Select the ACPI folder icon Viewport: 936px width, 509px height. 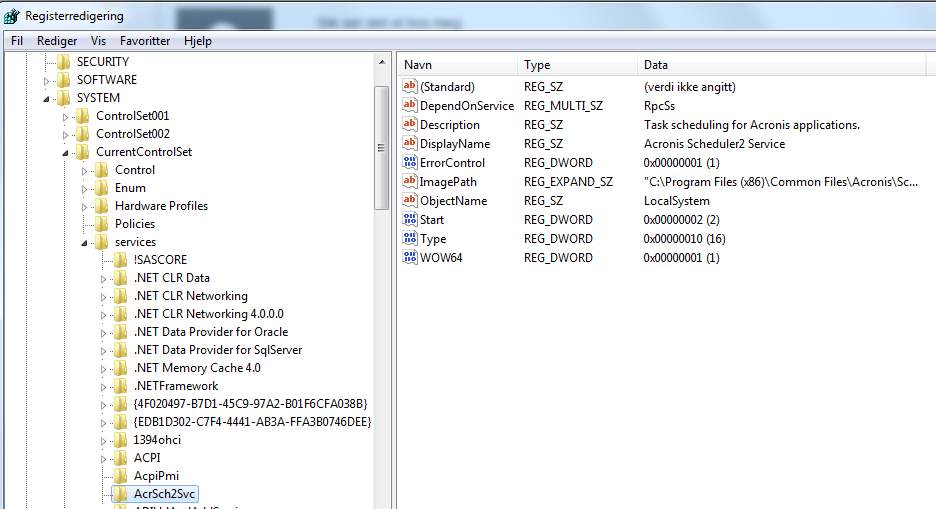[x=121, y=458]
